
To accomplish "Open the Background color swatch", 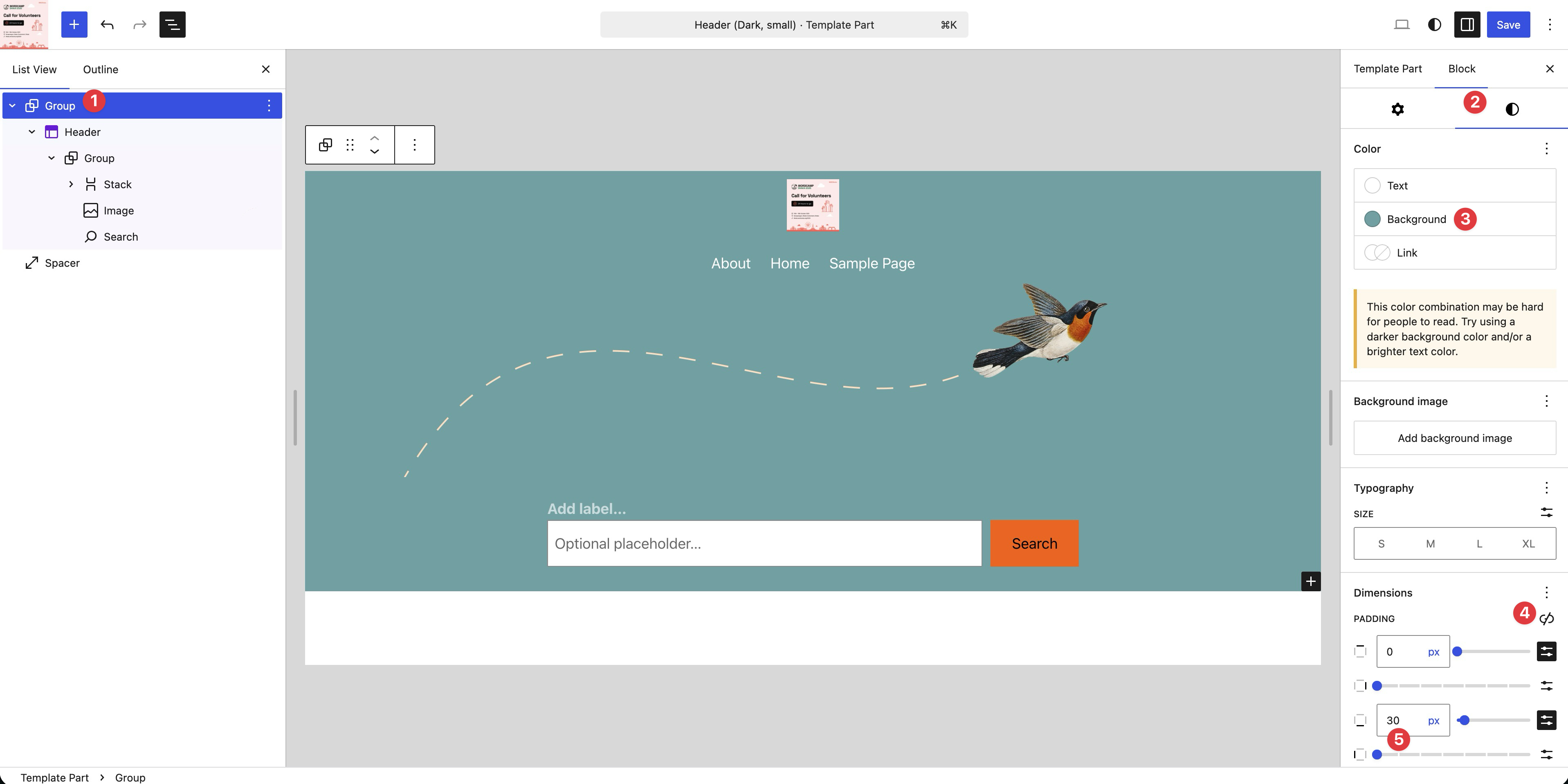I will point(1372,219).
